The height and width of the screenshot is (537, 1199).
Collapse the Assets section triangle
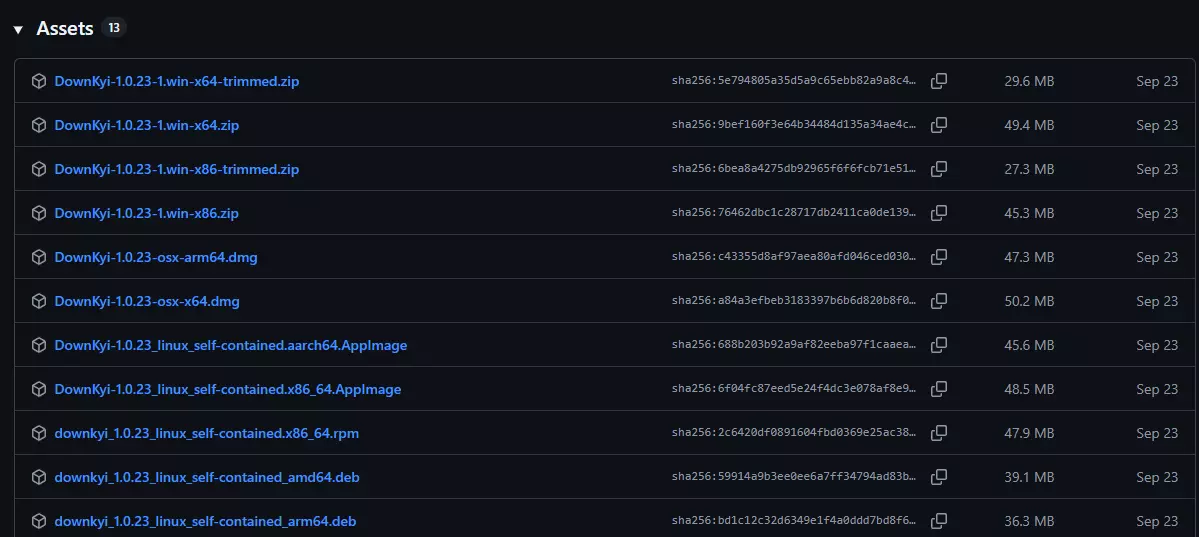18,29
